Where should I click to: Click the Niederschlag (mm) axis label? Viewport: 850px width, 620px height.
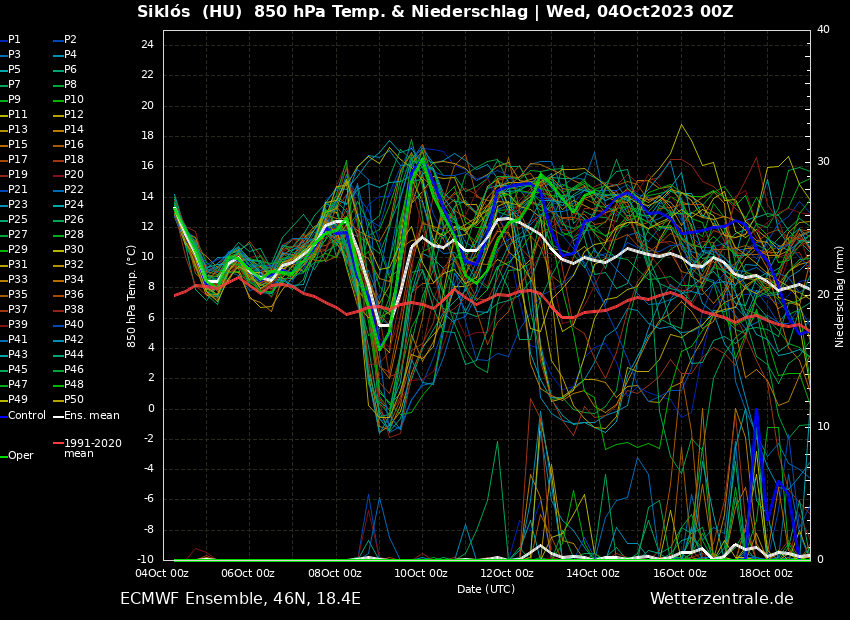tap(840, 296)
